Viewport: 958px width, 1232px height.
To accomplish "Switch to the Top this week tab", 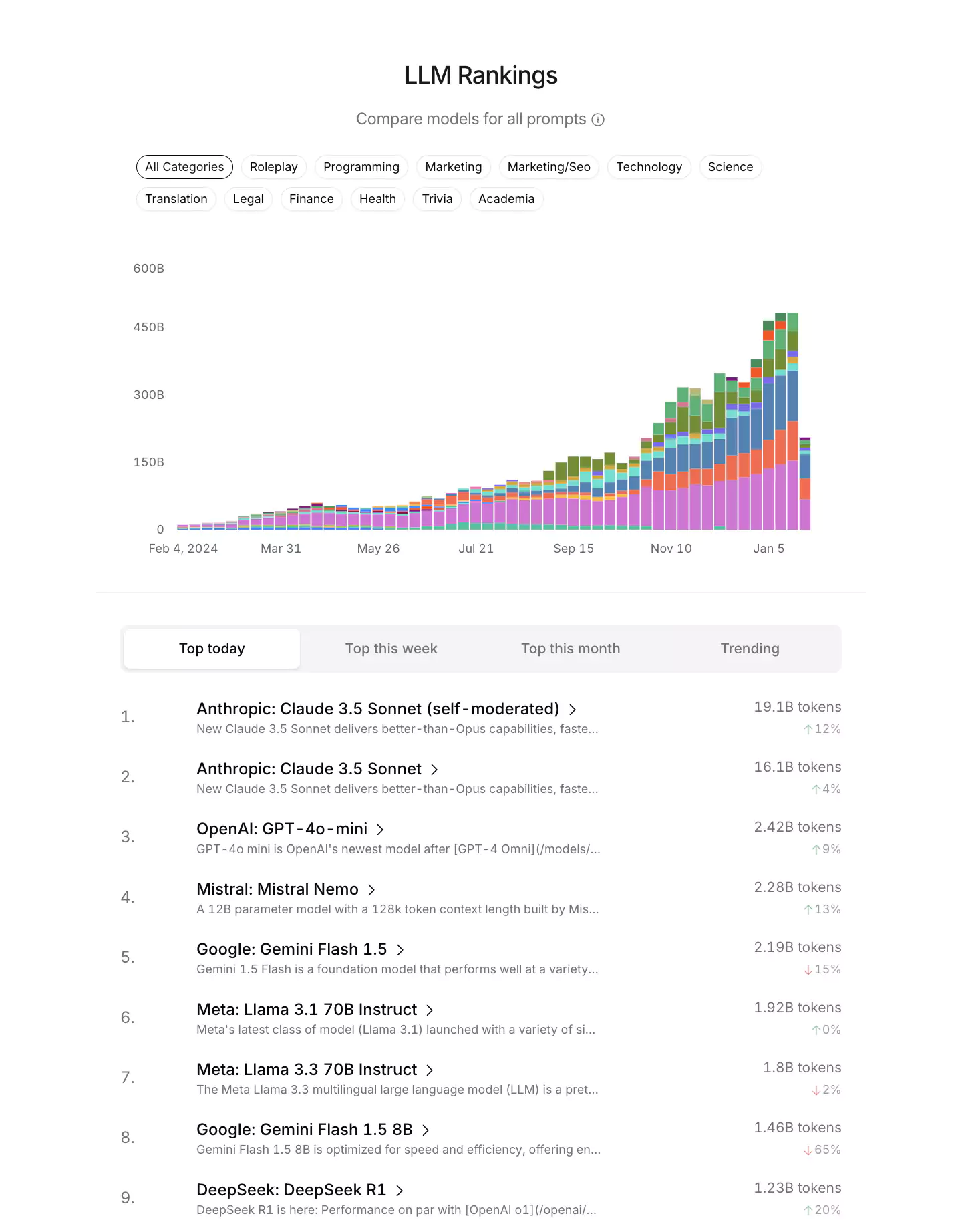I will [x=391, y=649].
